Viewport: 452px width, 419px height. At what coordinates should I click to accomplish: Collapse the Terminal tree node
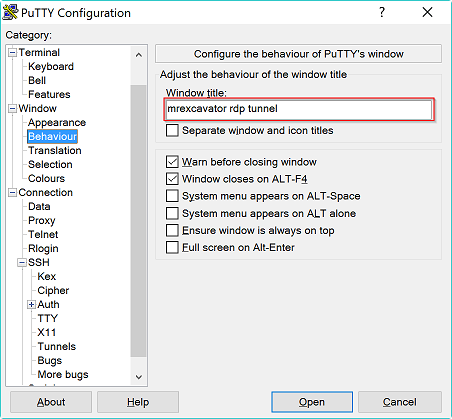click(12, 53)
